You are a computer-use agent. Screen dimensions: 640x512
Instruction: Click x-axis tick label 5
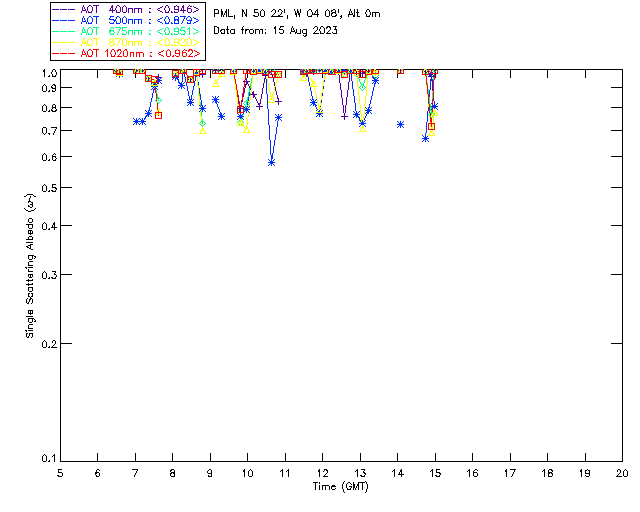pyautogui.click(x=60, y=474)
